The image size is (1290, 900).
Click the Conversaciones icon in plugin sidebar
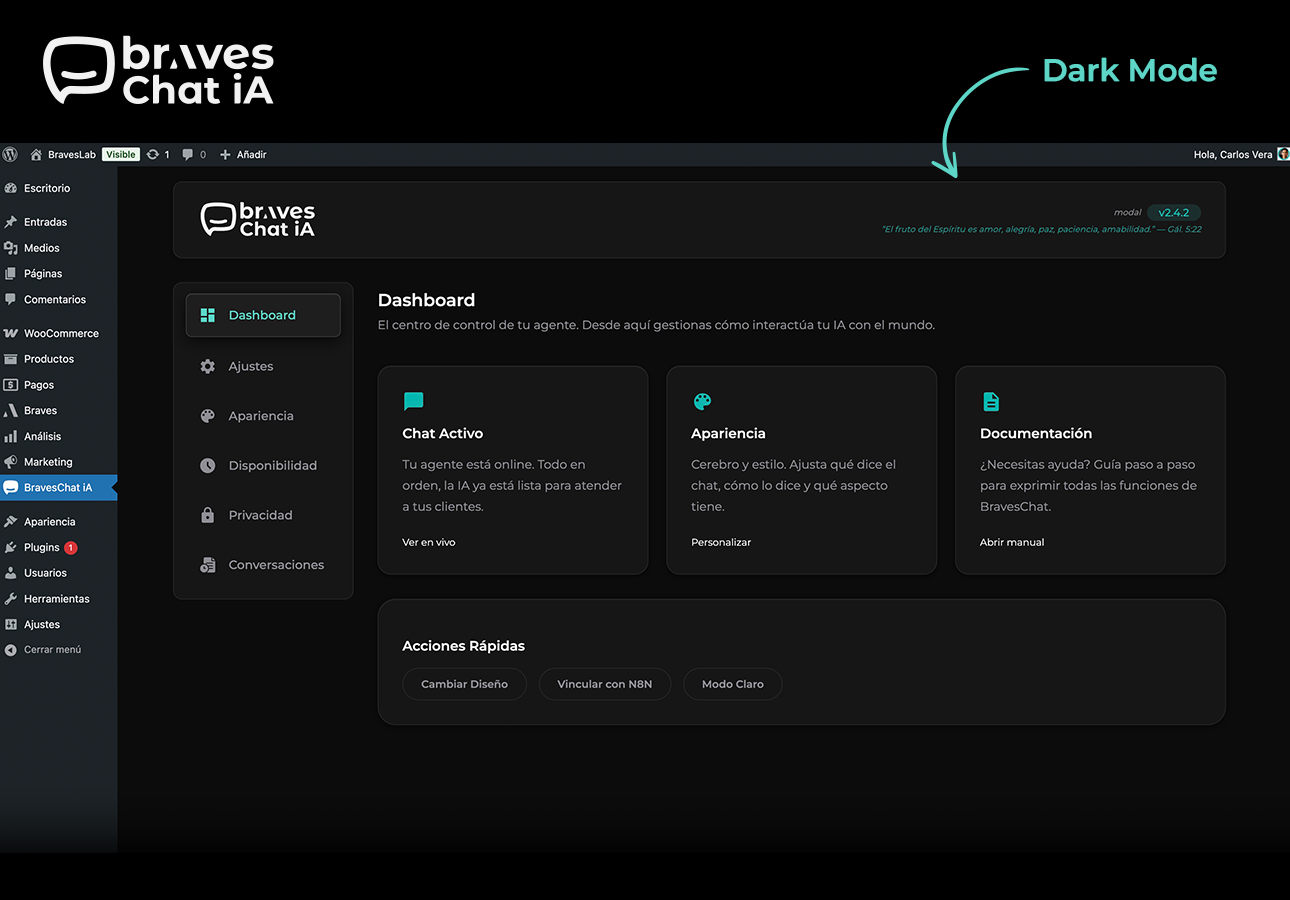208,565
